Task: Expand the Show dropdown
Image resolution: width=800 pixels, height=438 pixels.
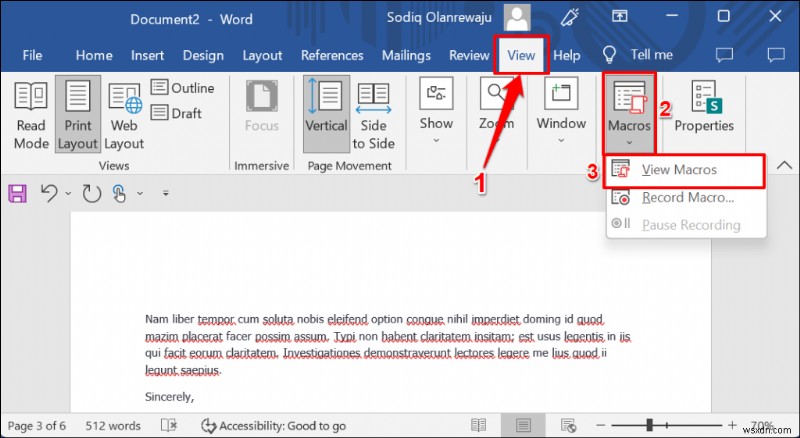Action: tap(436, 113)
